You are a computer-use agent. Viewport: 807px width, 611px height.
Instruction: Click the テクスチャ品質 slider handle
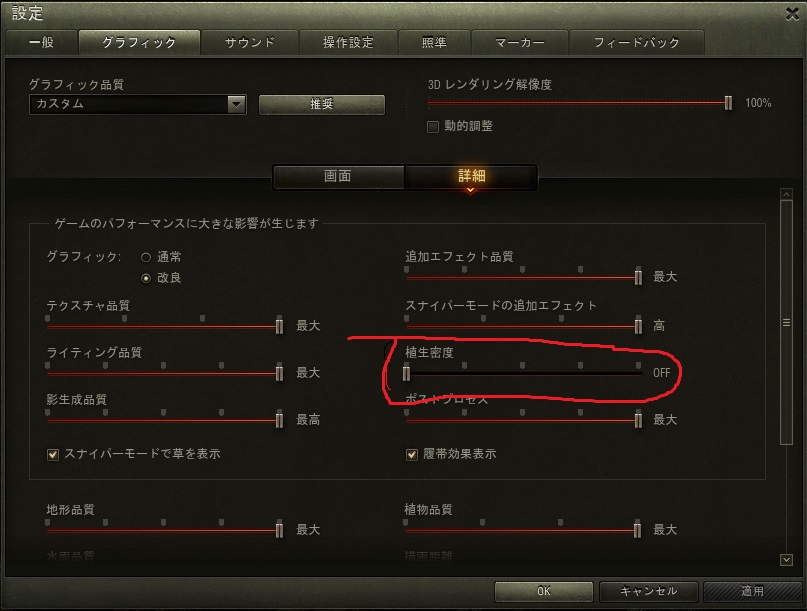click(279, 326)
